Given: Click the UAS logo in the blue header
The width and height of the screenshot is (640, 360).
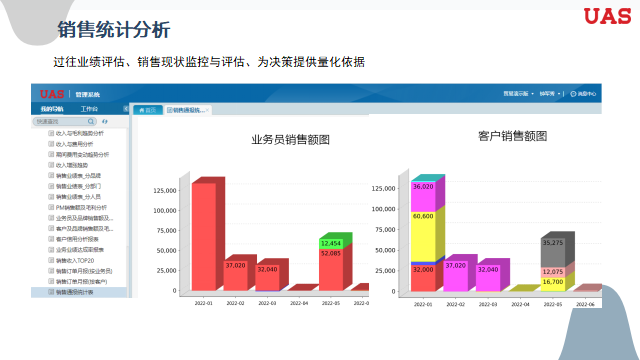Looking at the screenshot, I should 52,94.
